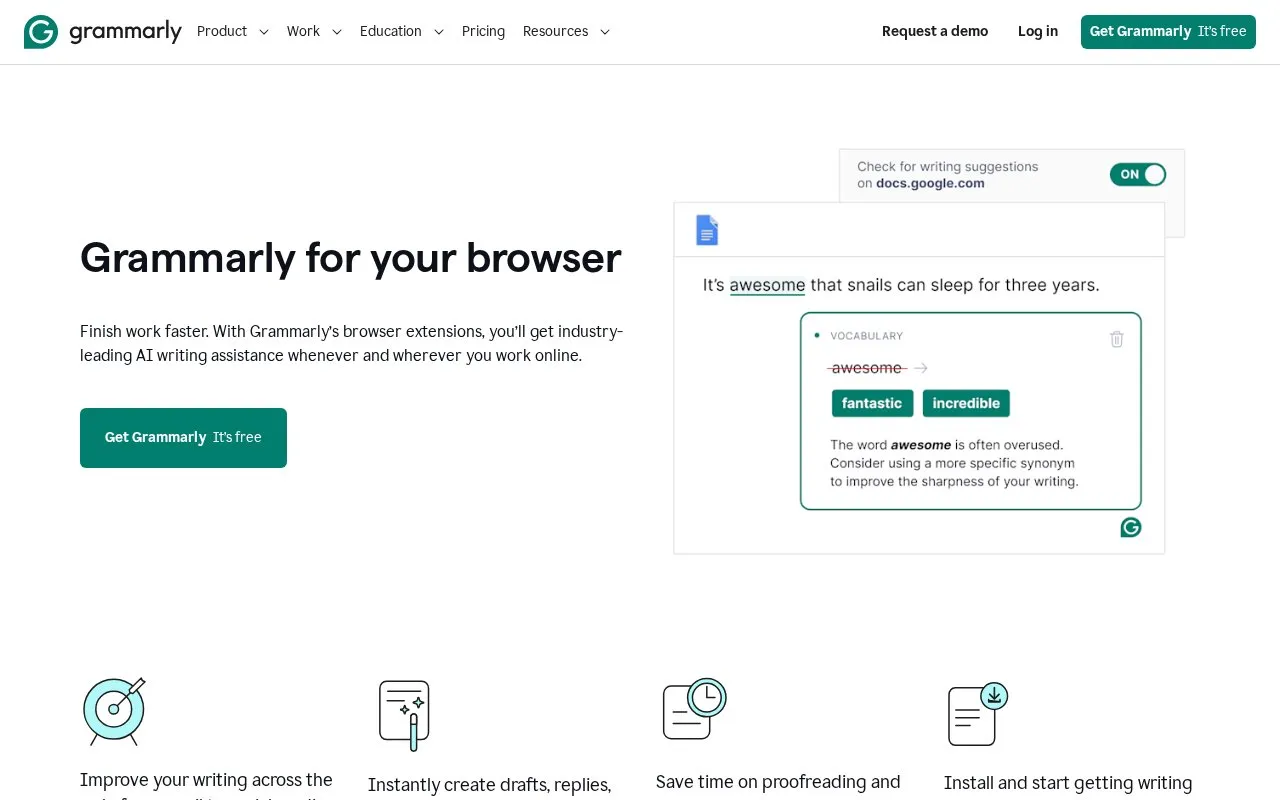The width and height of the screenshot is (1280, 800).
Task: Open the Product menu
Action: 222,31
